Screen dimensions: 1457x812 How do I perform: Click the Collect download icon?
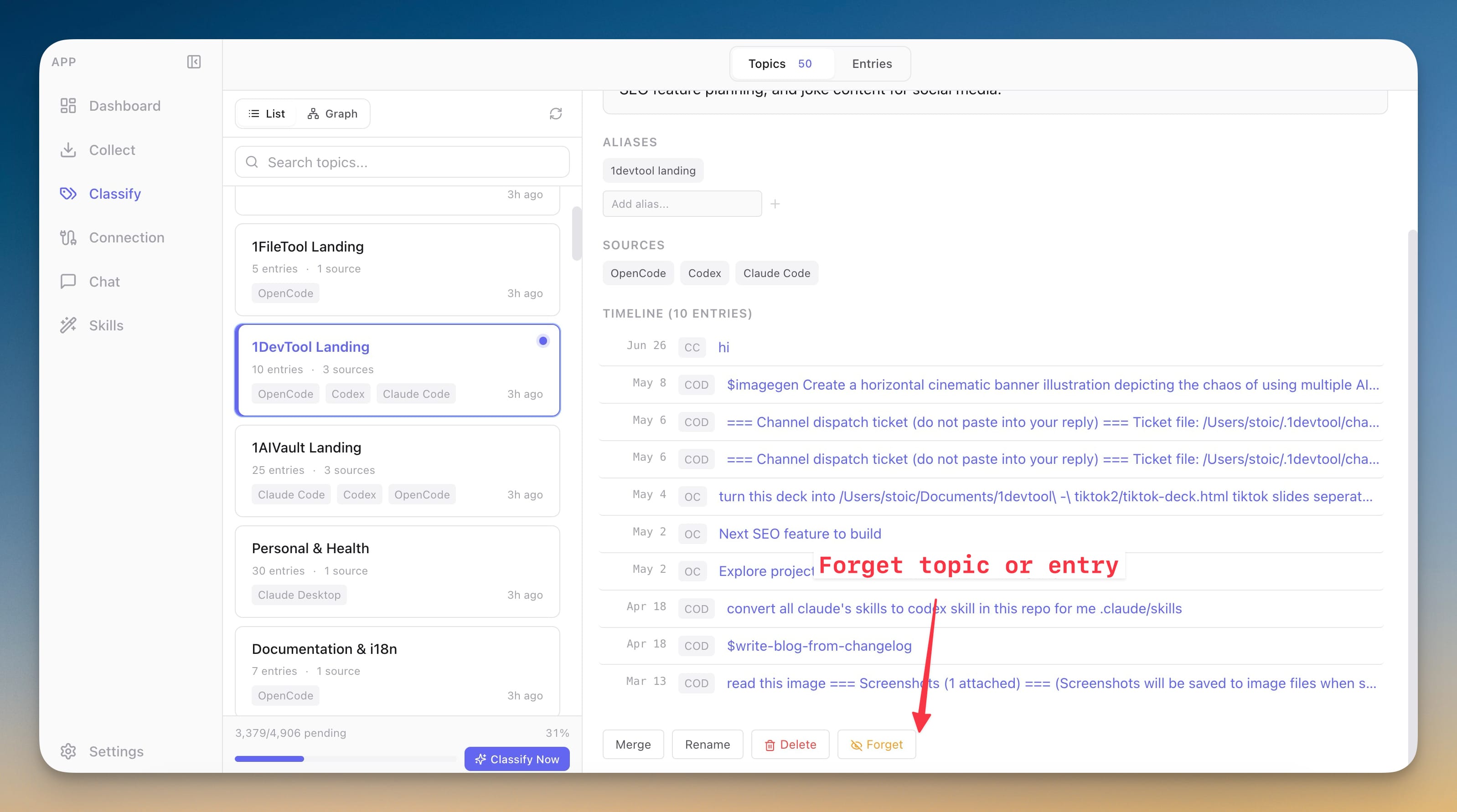[x=68, y=150]
